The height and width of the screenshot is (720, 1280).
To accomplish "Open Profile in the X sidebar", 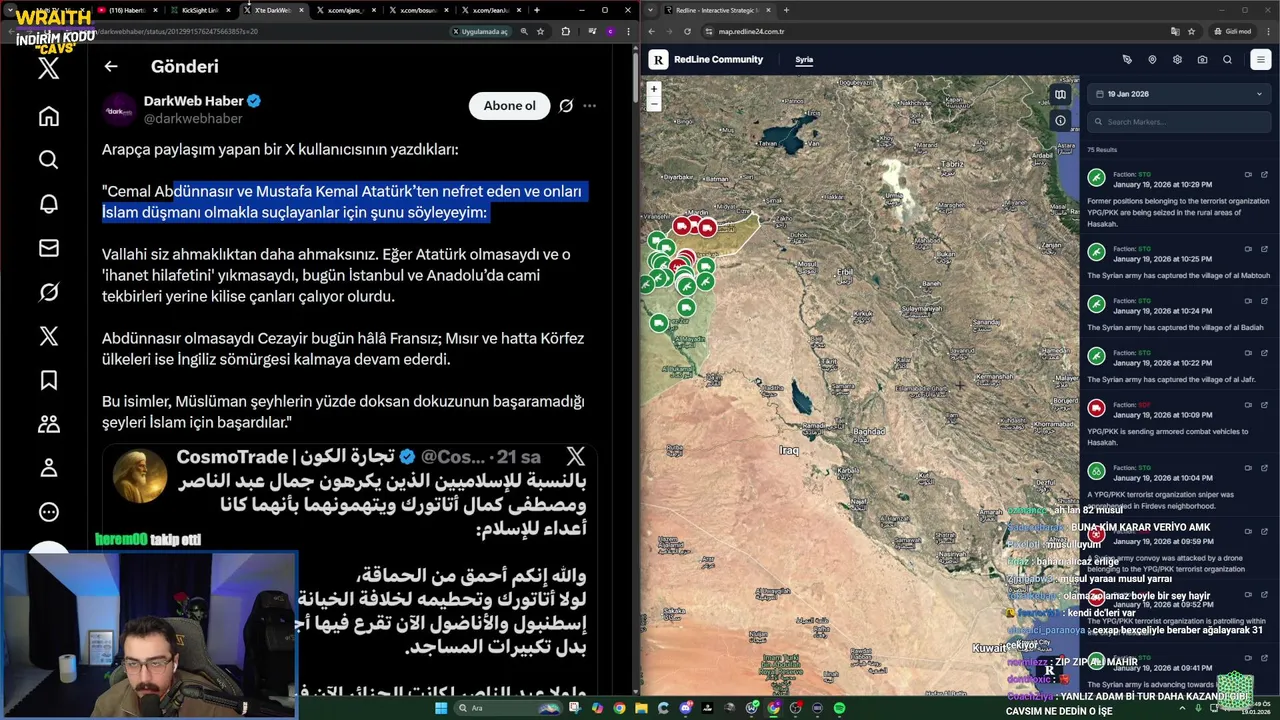I will pyautogui.click(x=49, y=468).
